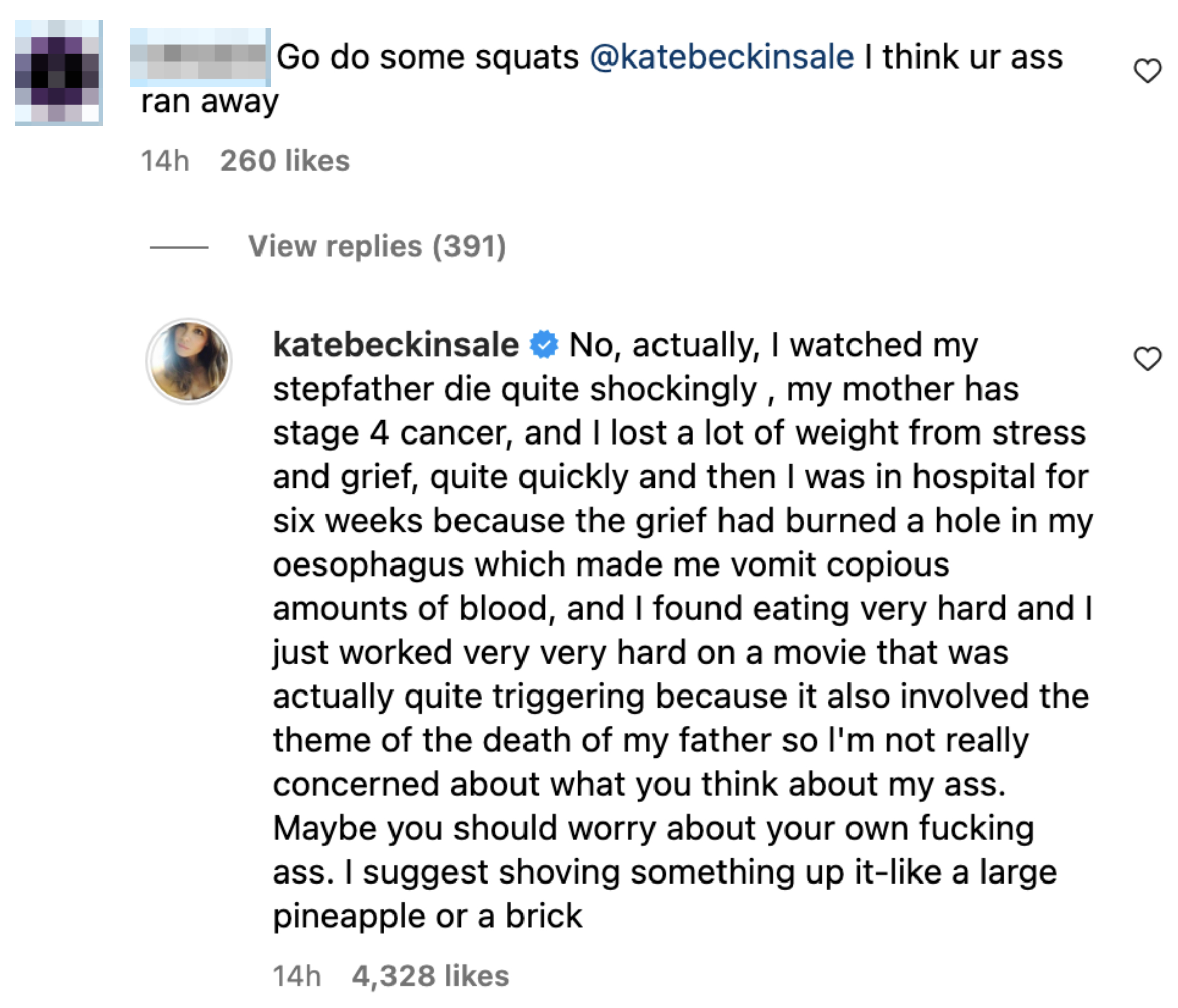
Task: Click the "No, actually, I watched my" line
Action: 773,345
